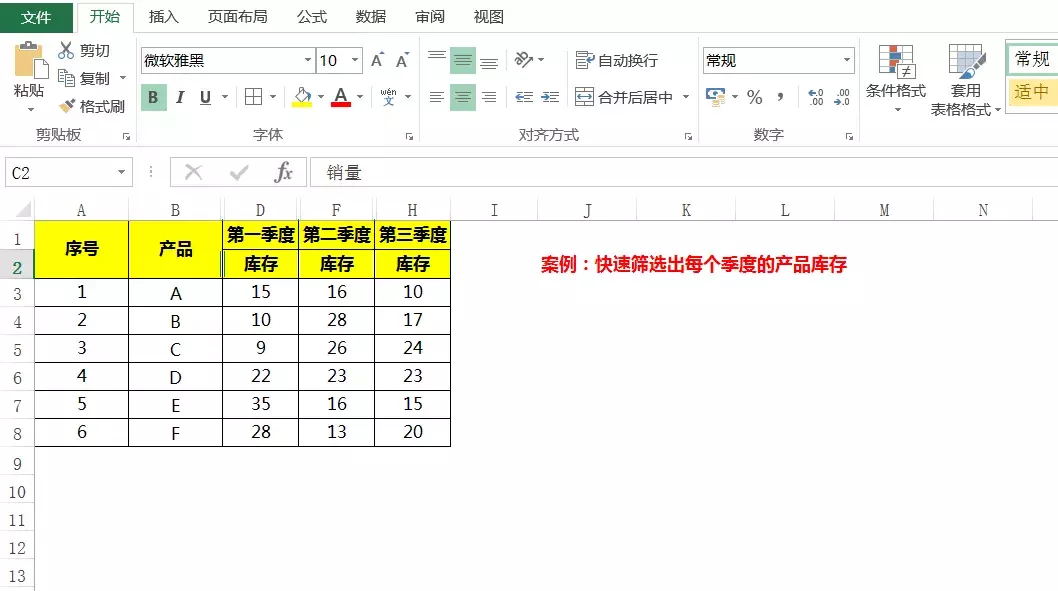Image resolution: width=1058 pixels, height=591 pixels.
Task: Open text orientation options
Action: [x=529, y=60]
